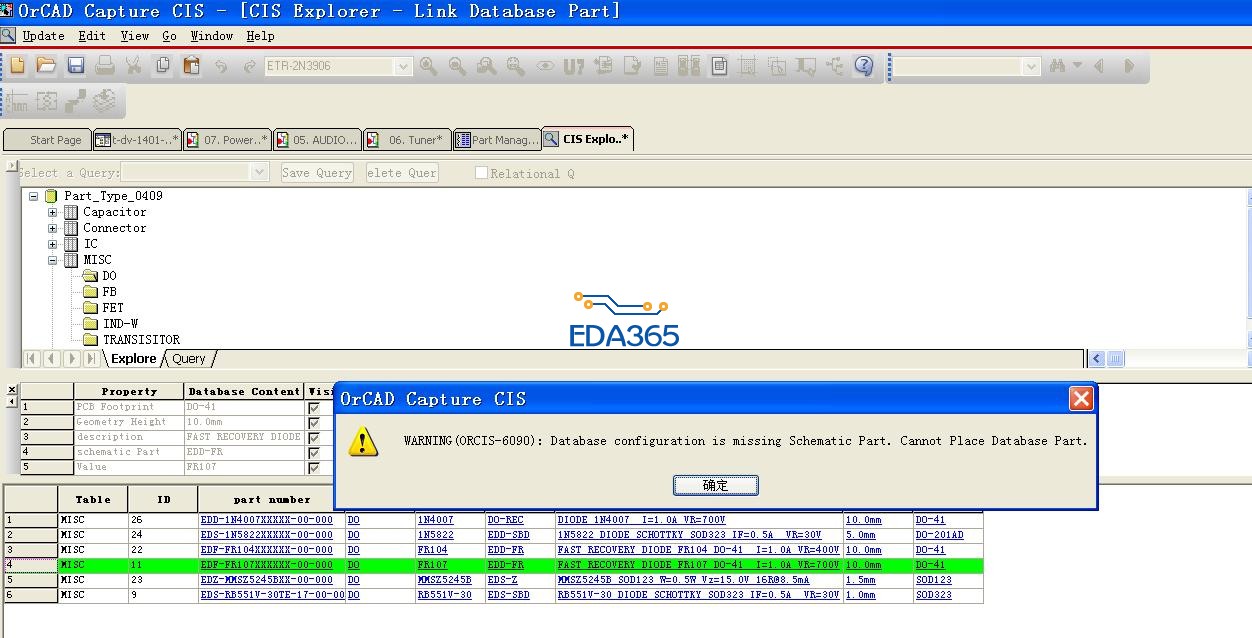Toggle the Relational Q checkbox
1252x638 pixels.
481,172
